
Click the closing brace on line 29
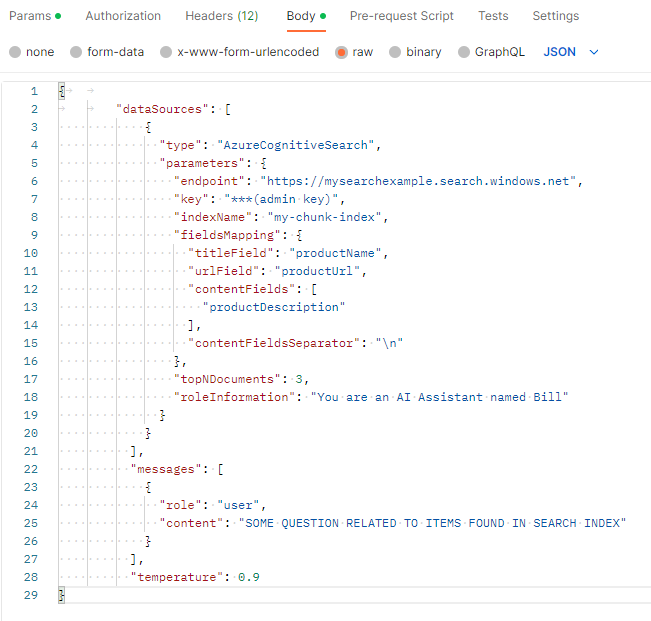point(61,595)
